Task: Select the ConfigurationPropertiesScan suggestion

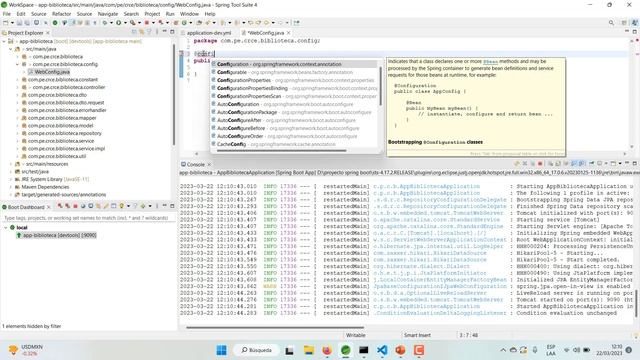Action: [x=294, y=96]
